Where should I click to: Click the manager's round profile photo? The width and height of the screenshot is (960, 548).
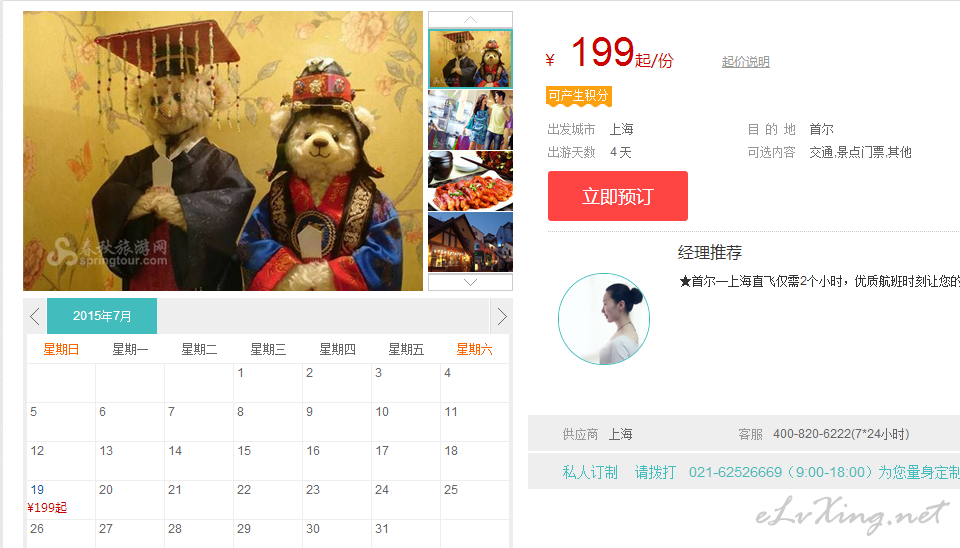pyautogui.click(x=604, y=319)
